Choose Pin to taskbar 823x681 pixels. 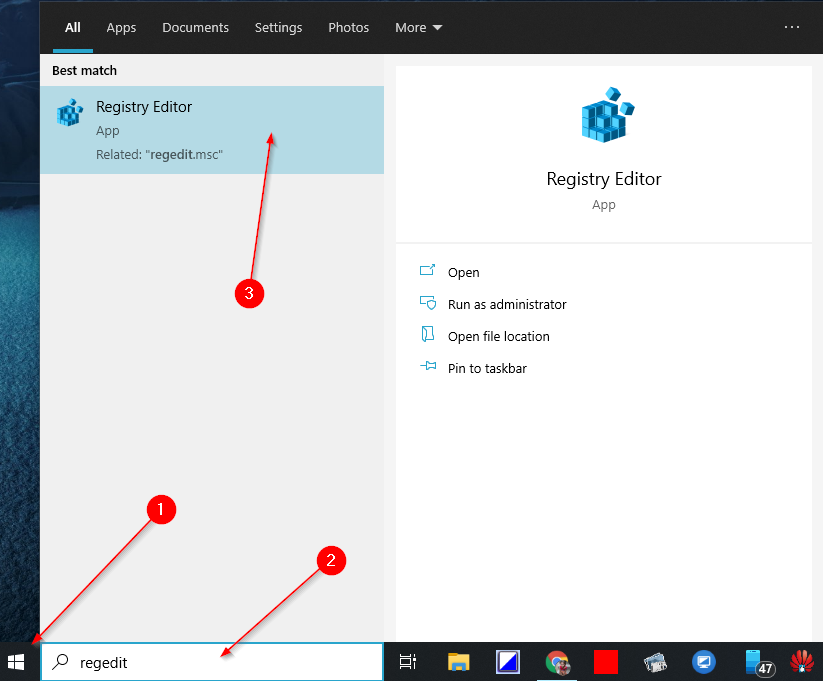pyautogui.click(x=487, y=369)
